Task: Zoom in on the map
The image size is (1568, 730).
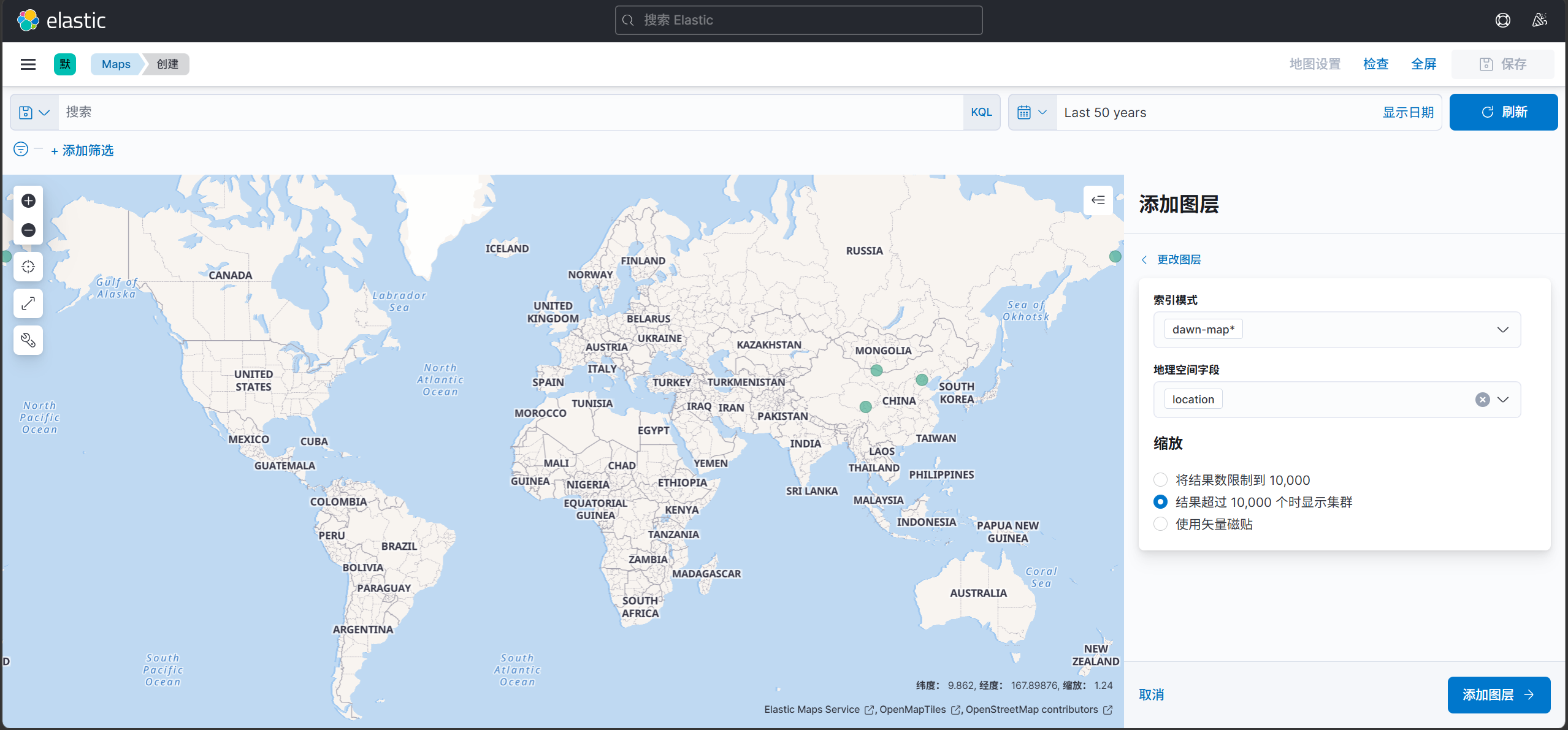Action: coord(28,201)
